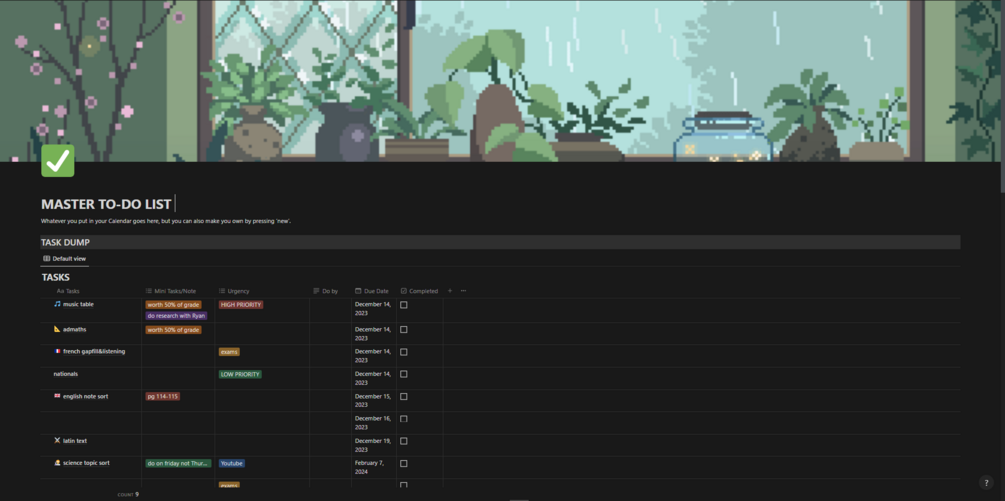Viewport: 1005px width, 501px height.
Task: Mark music table as completed
Action: pos(404,305)
